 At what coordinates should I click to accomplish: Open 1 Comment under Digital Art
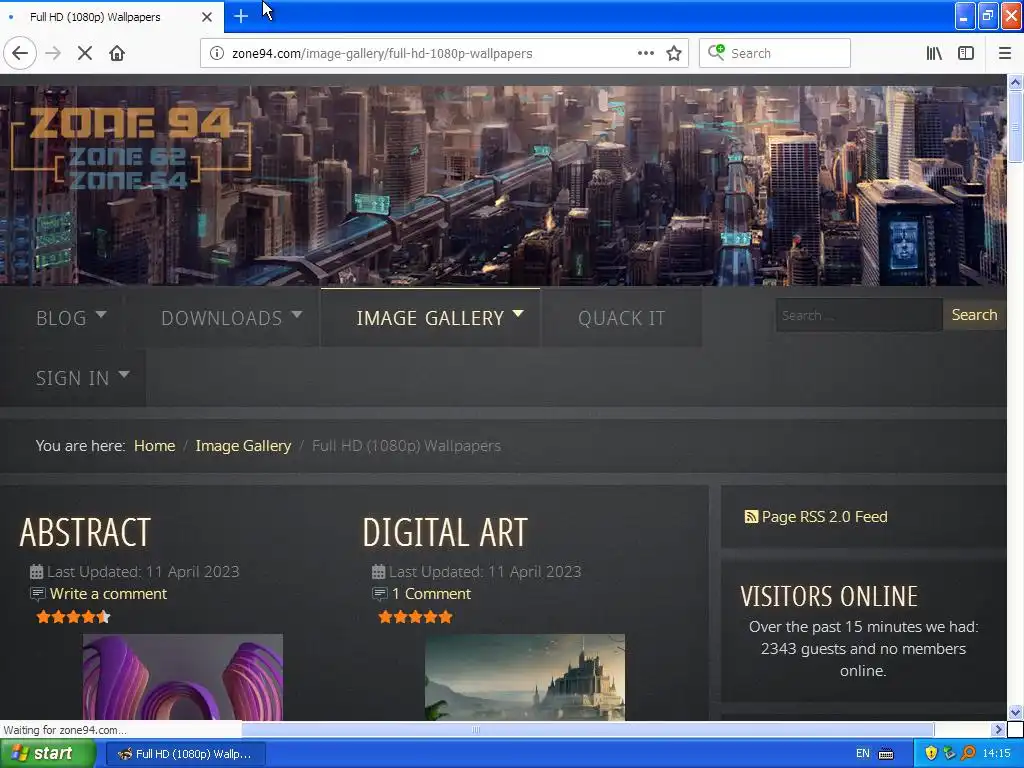(431, 594)
